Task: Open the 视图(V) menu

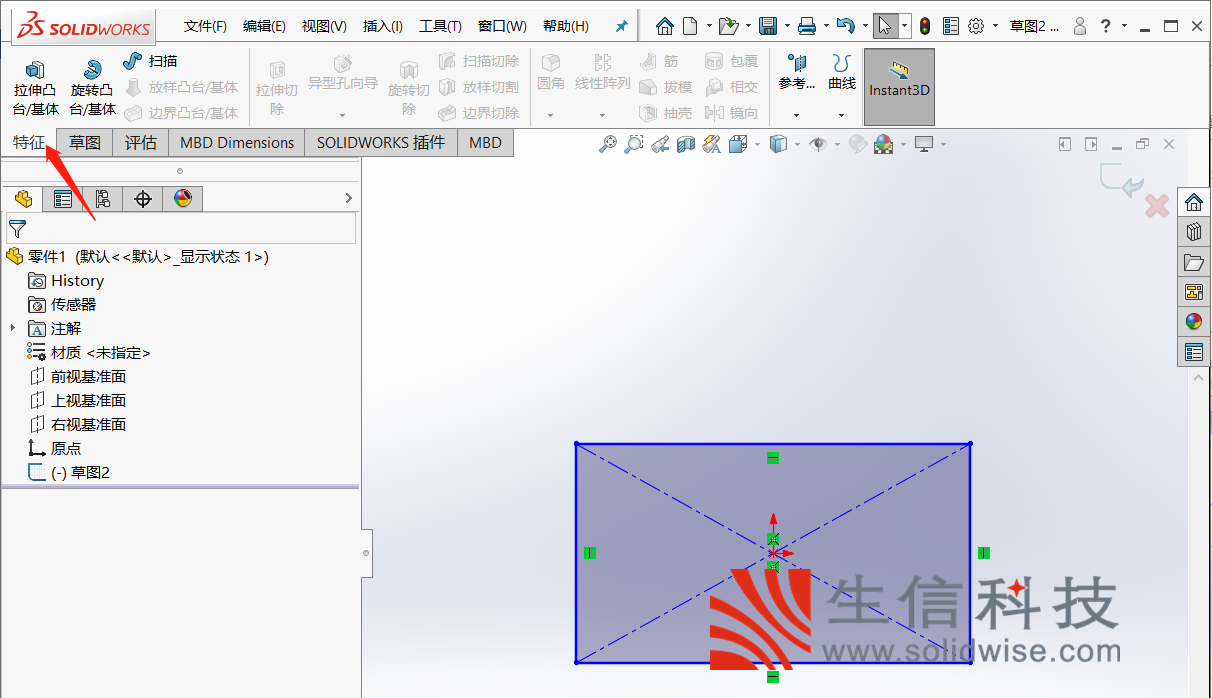Action: point(324,26)
